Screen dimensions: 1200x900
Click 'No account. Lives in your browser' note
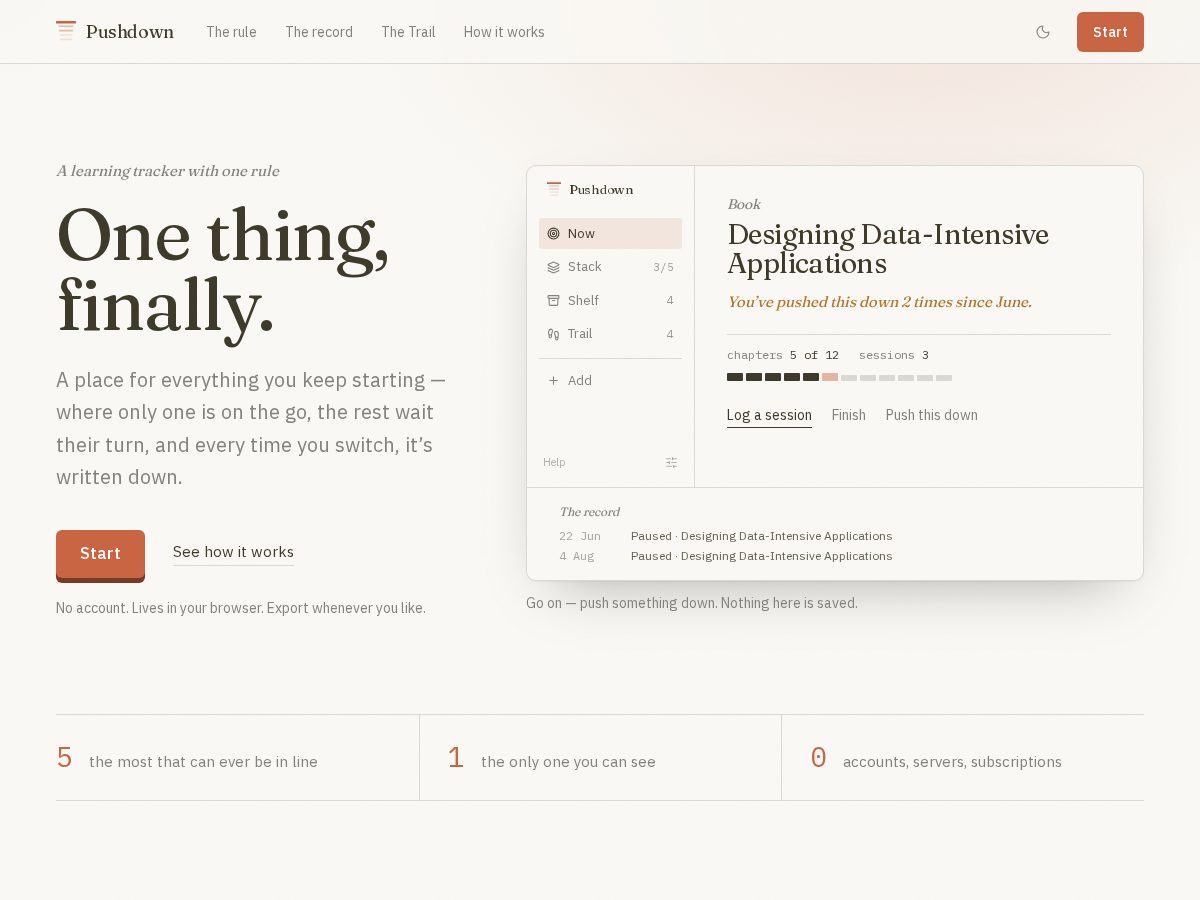pos(241,608)
